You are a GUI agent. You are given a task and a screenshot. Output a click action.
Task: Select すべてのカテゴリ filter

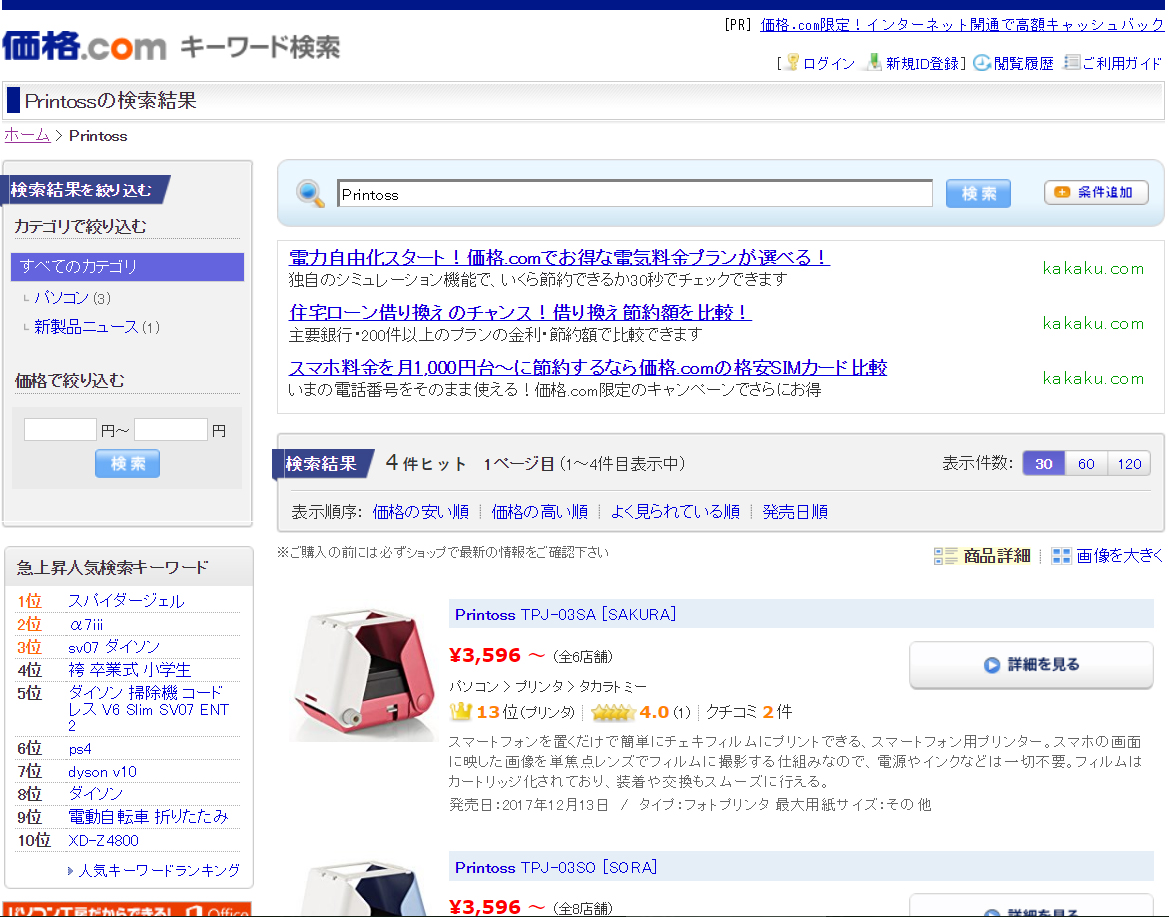pos(127,267)
